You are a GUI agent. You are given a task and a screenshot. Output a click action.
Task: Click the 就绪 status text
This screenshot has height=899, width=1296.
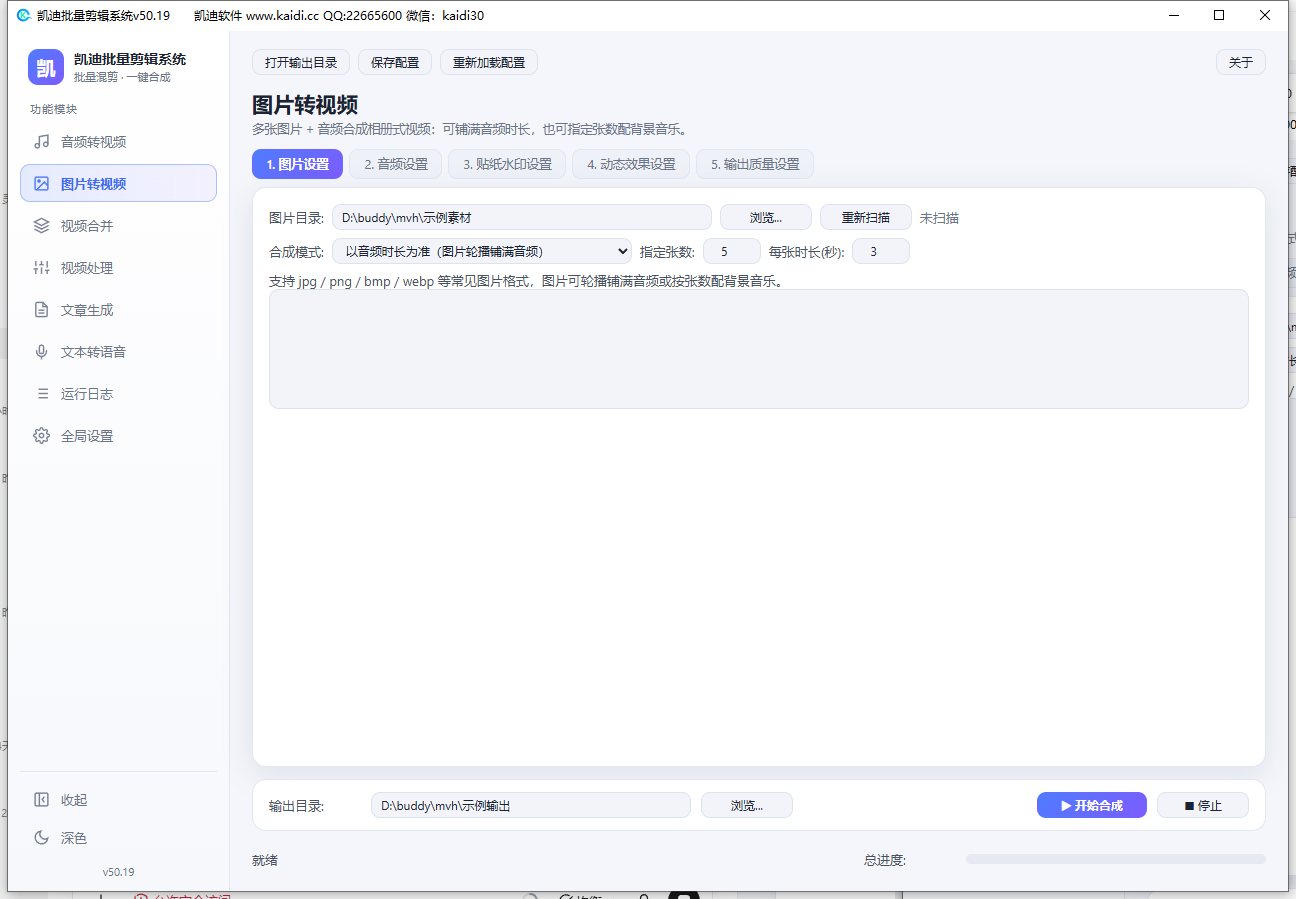coord(265,860)
